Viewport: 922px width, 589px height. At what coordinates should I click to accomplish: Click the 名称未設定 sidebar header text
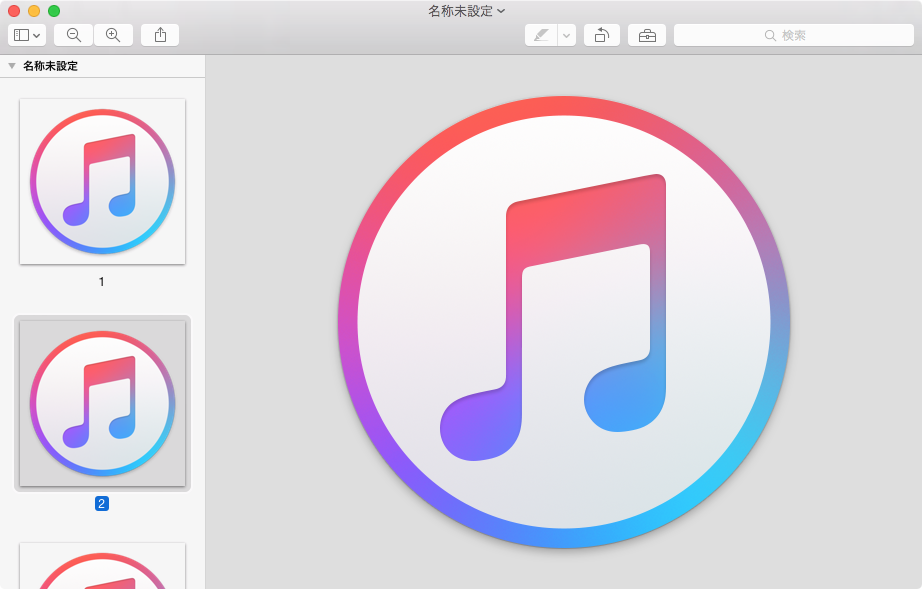pos(51,66)
